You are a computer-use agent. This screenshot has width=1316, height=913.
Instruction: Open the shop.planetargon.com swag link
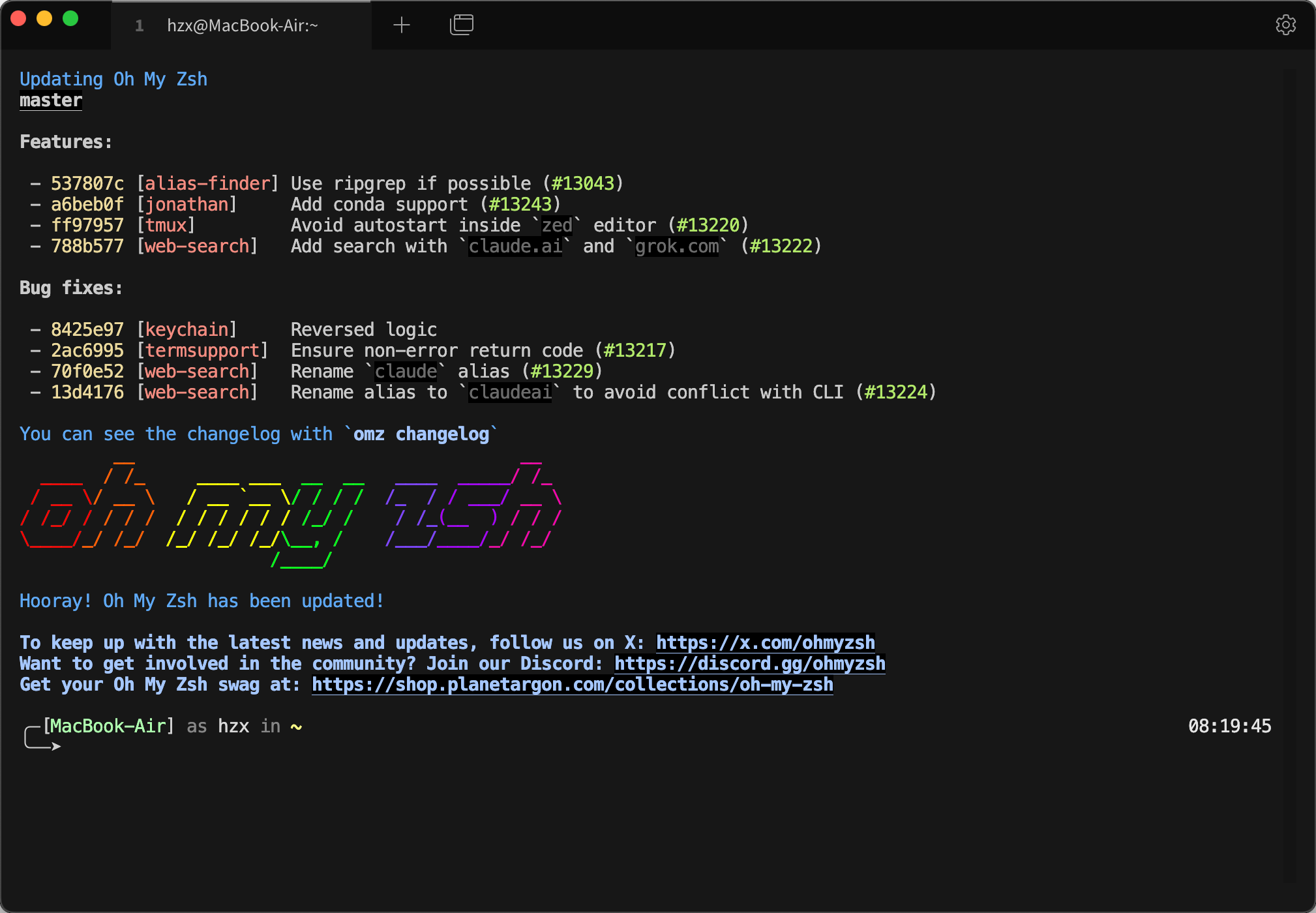(x=573, y=685)
